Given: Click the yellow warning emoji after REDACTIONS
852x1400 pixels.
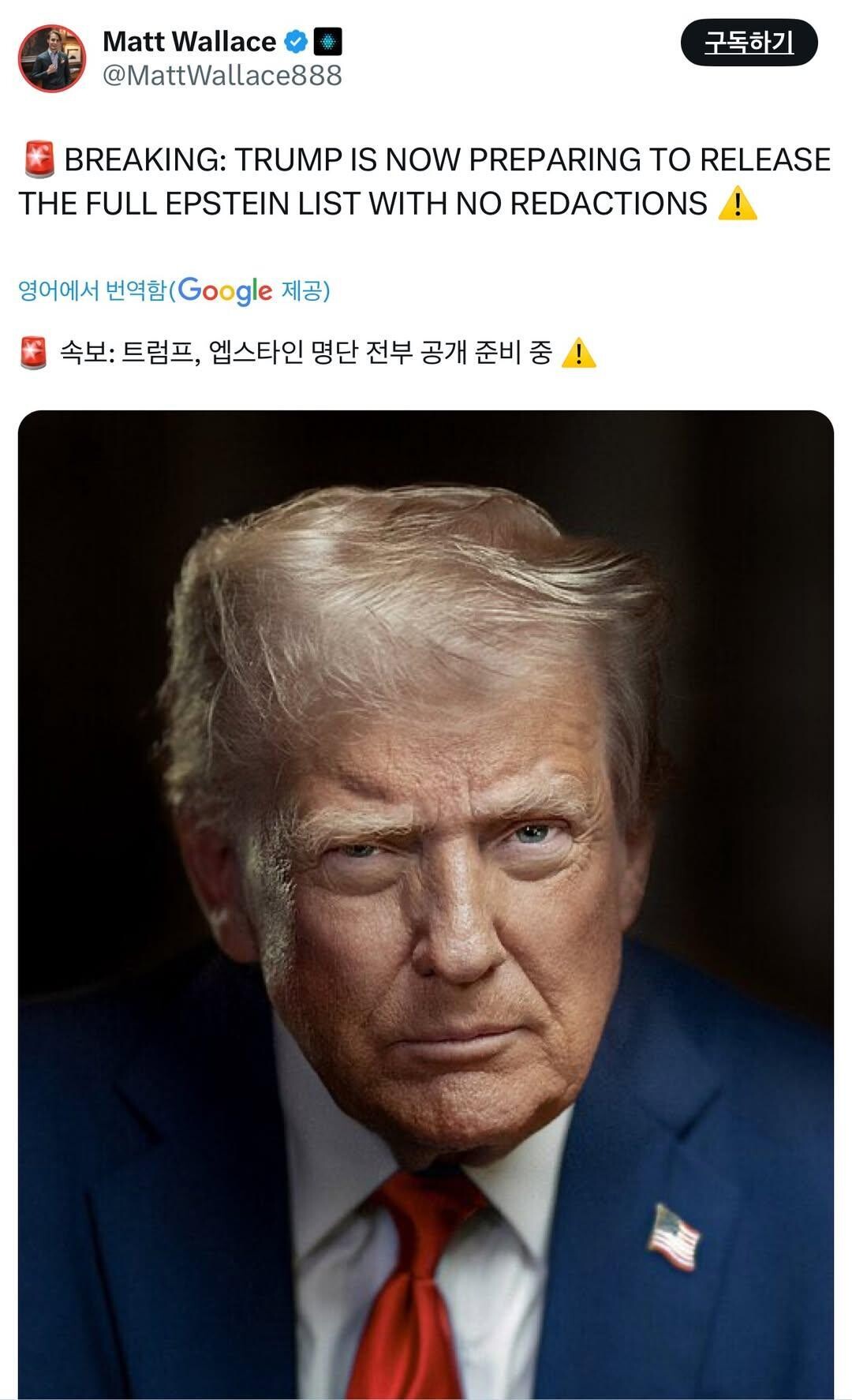Looking at the screenshot, I should coord(738,204).
